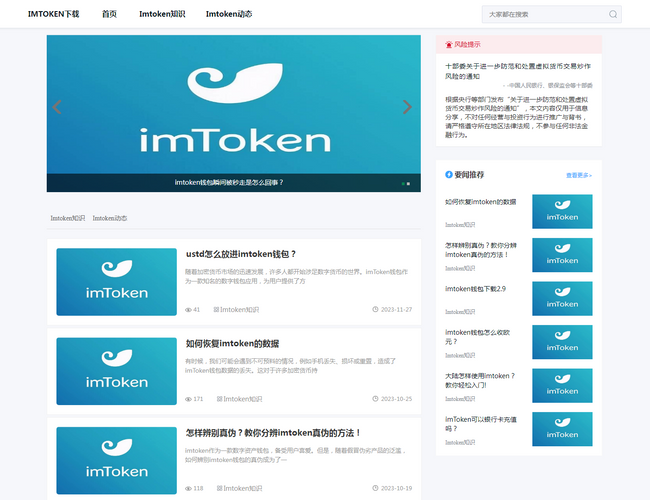Open 首页 in top navigation
Screen dimensions: 650x500
[x=109, y=14]
